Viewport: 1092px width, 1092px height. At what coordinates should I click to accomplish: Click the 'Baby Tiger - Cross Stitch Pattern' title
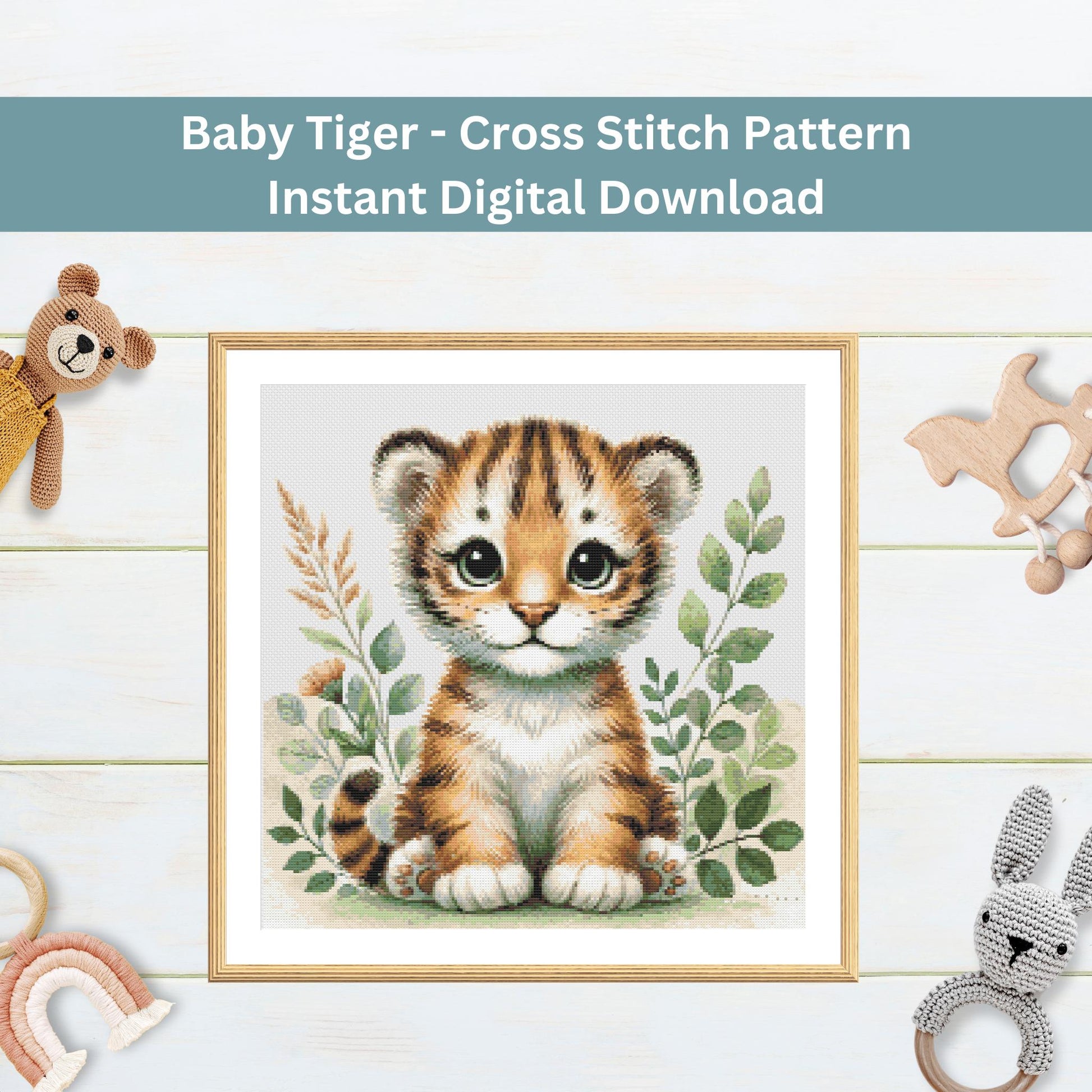coord(546,134)
